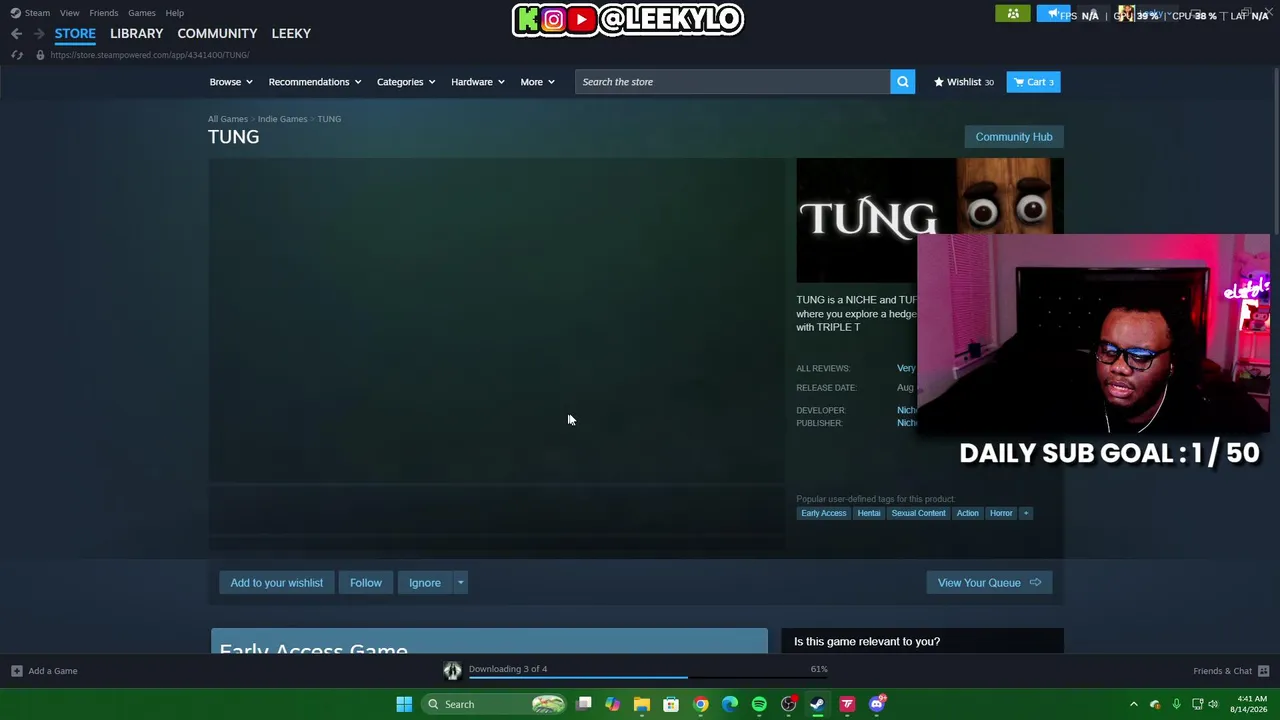Open File Explorer from the taskbar
Screen dimensions: 1280x720
(642, 704)
